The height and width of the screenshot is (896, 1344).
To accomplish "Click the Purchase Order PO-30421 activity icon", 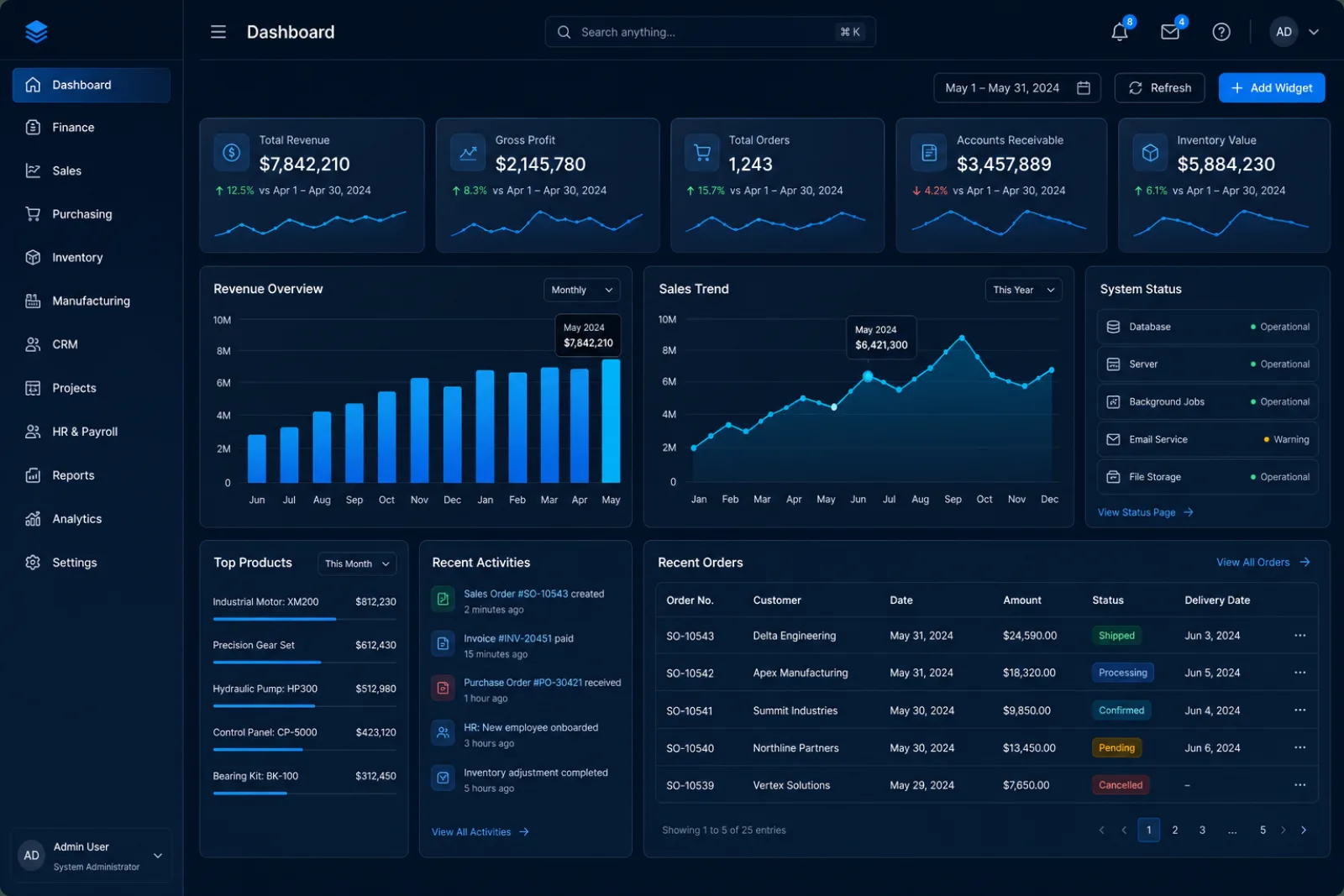I will 443,689.
